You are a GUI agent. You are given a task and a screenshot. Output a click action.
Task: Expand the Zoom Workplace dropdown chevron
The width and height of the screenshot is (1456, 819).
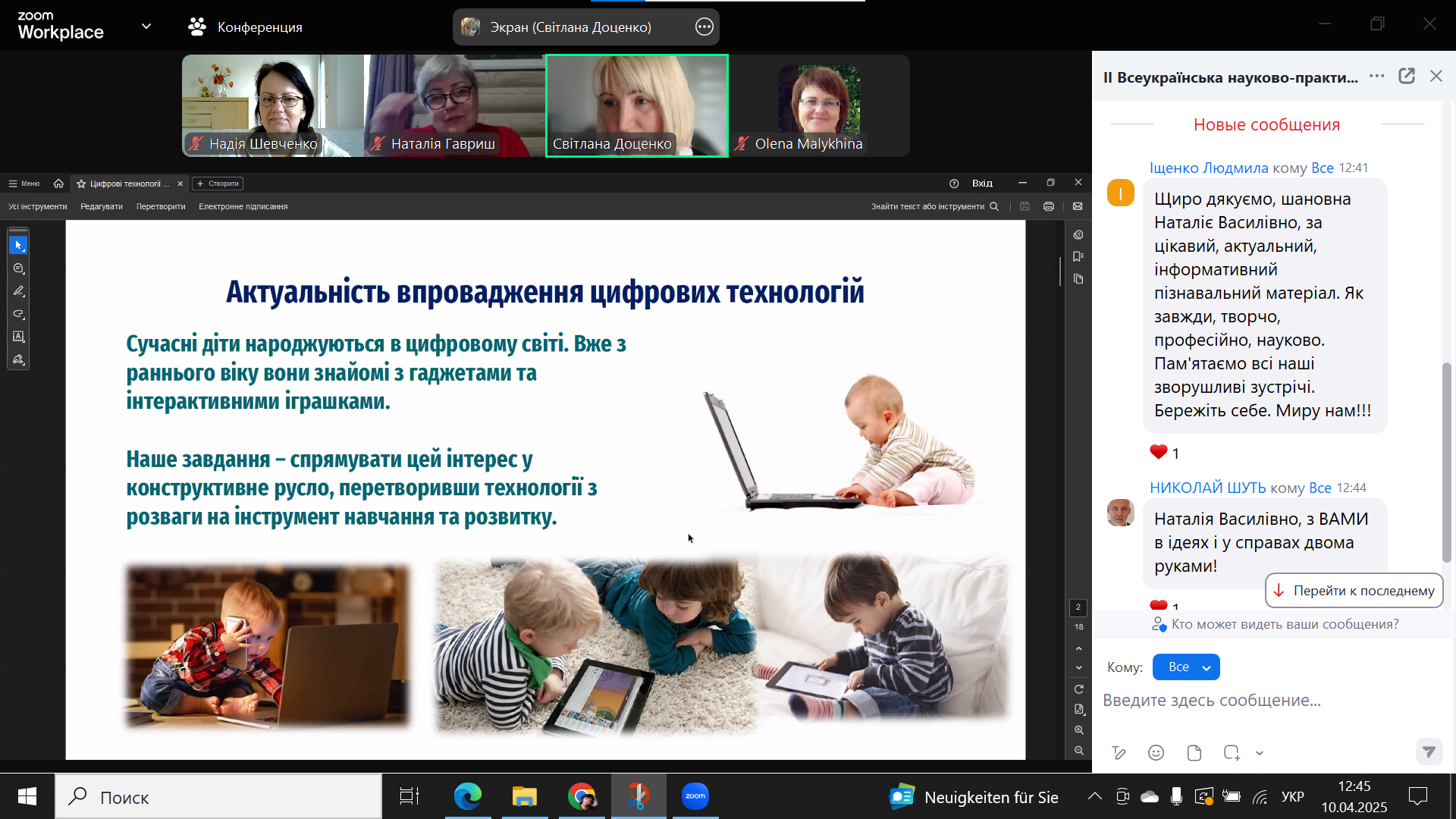point(146,27)
